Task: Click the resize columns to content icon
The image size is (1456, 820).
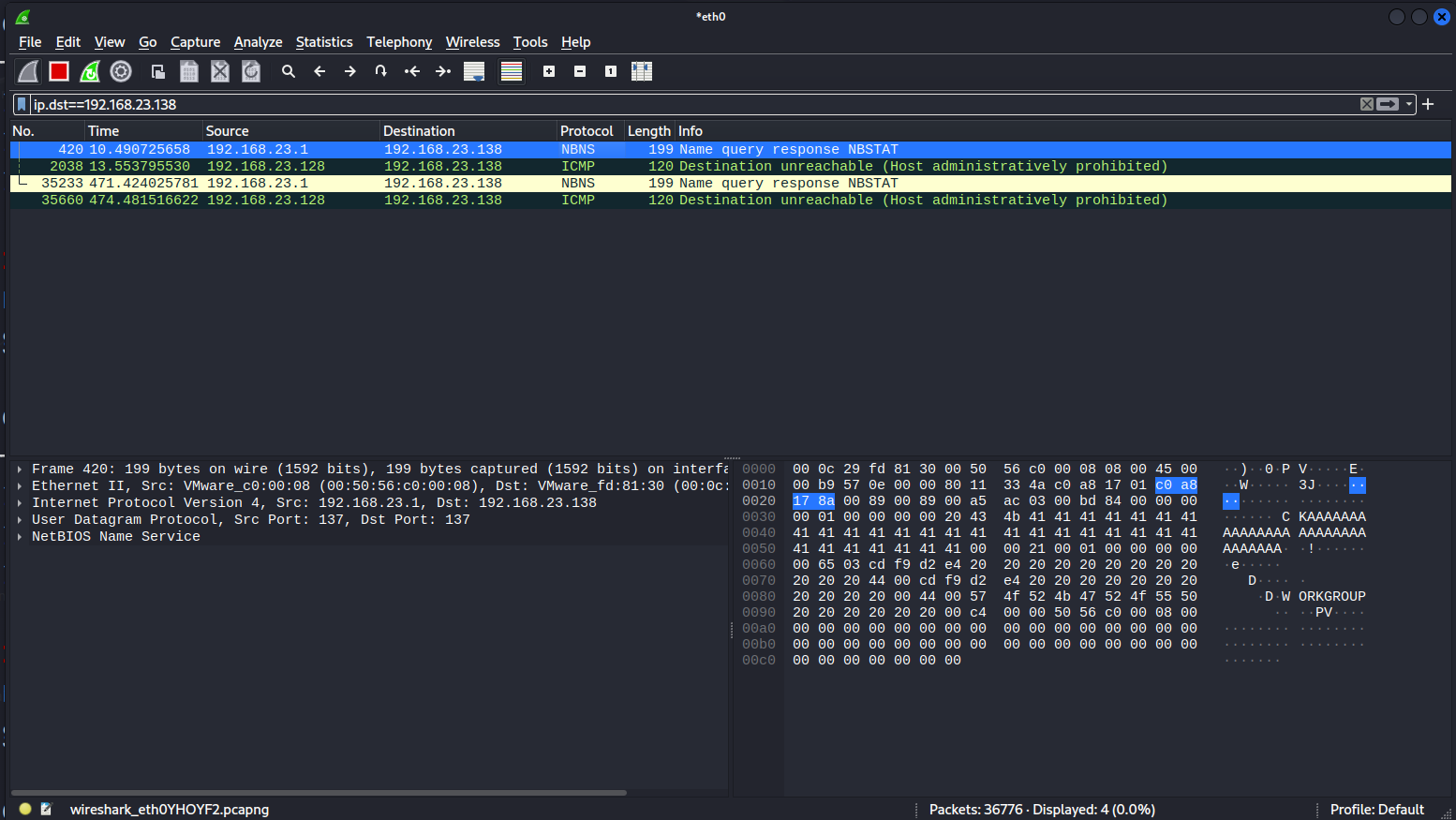Action: (x=642, y=71)
